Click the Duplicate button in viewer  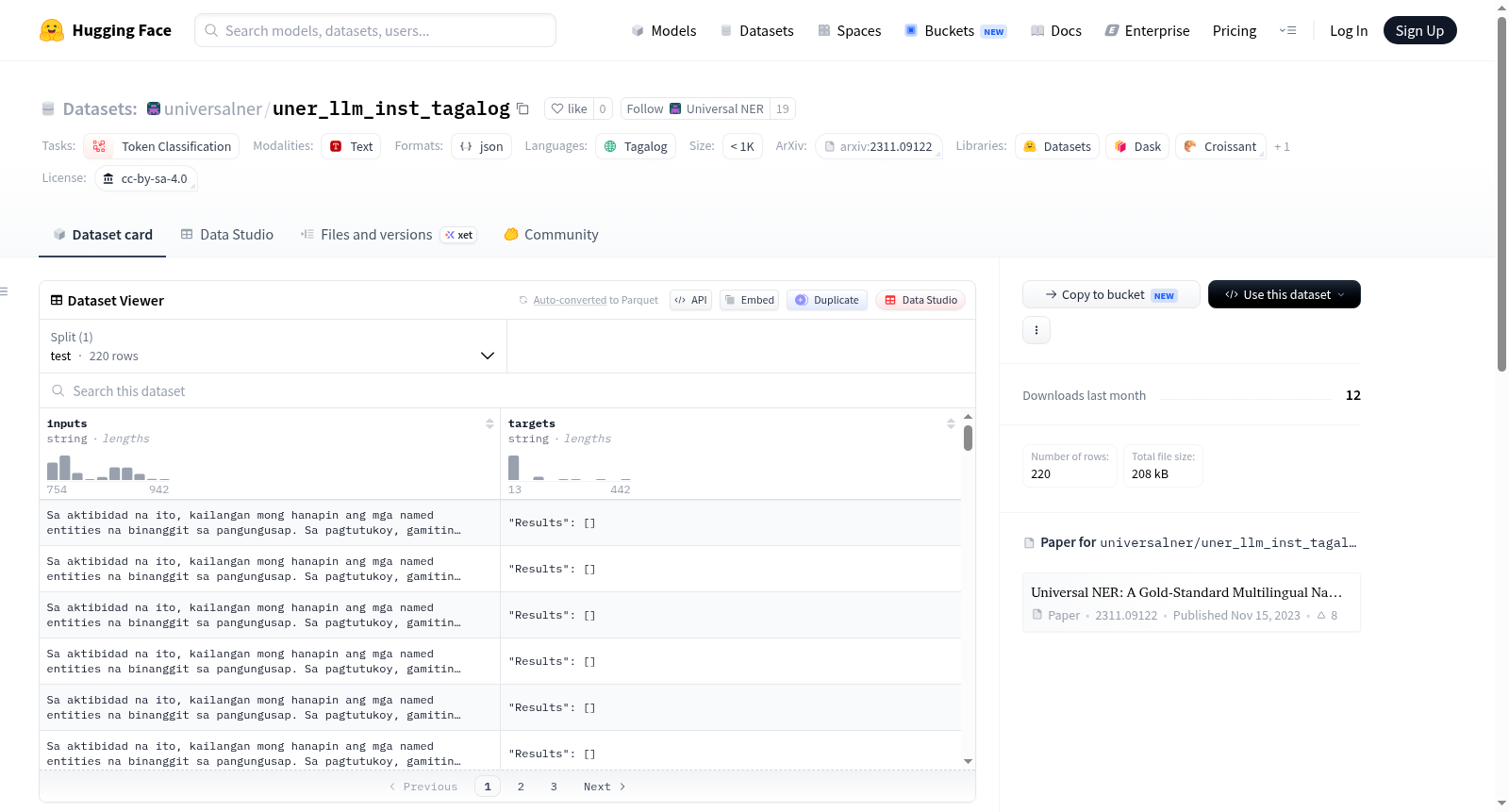point(826,300)
